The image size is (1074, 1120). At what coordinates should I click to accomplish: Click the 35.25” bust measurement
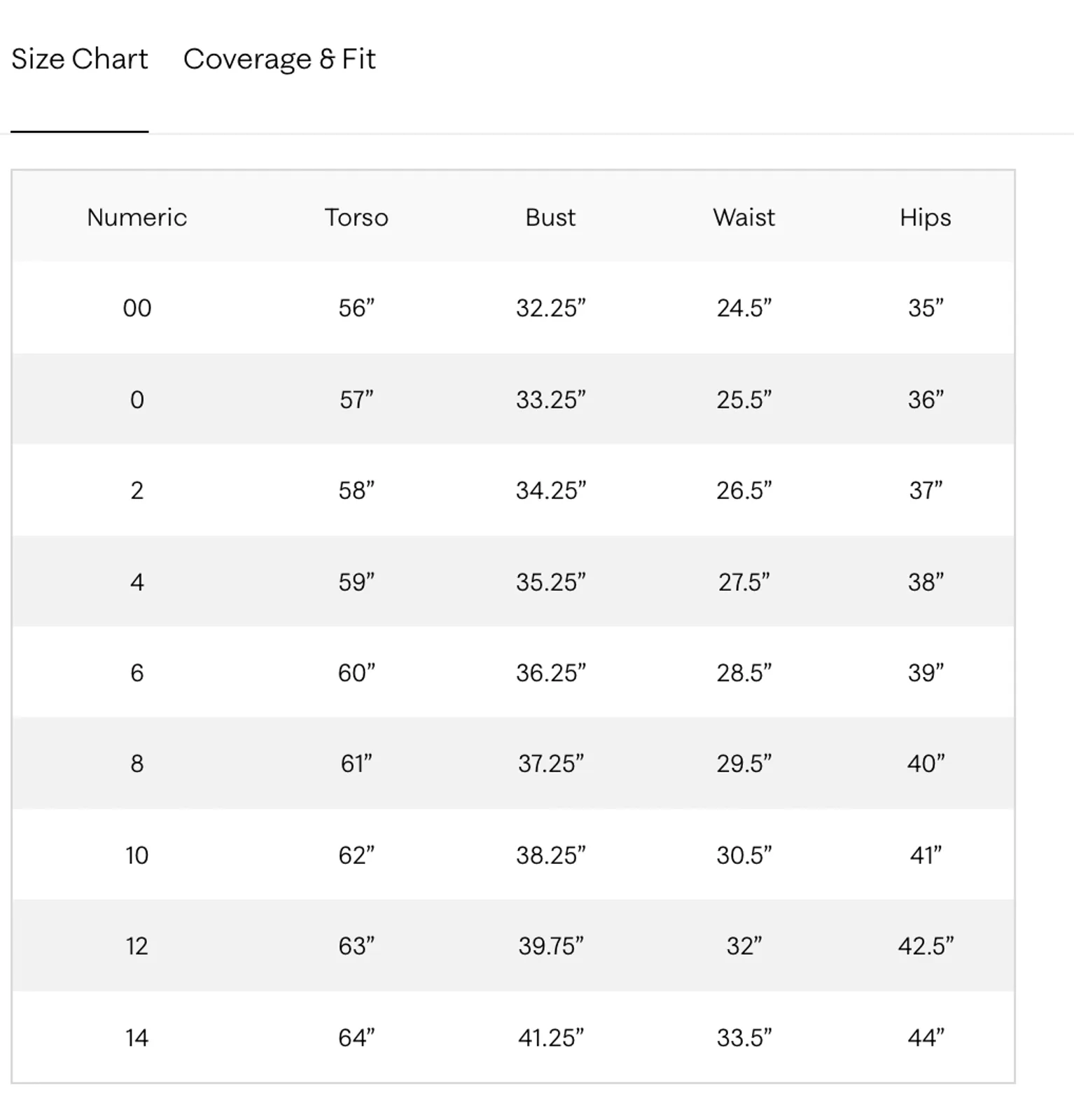pyautogui.click(x=551, y=582)
